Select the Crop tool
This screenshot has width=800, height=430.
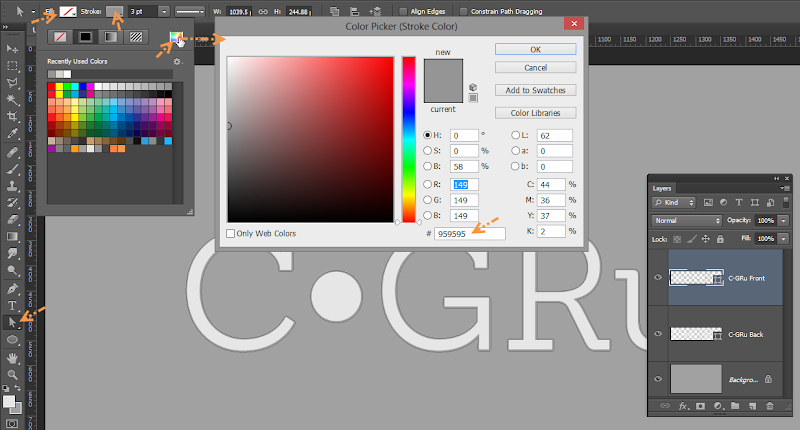12,116
